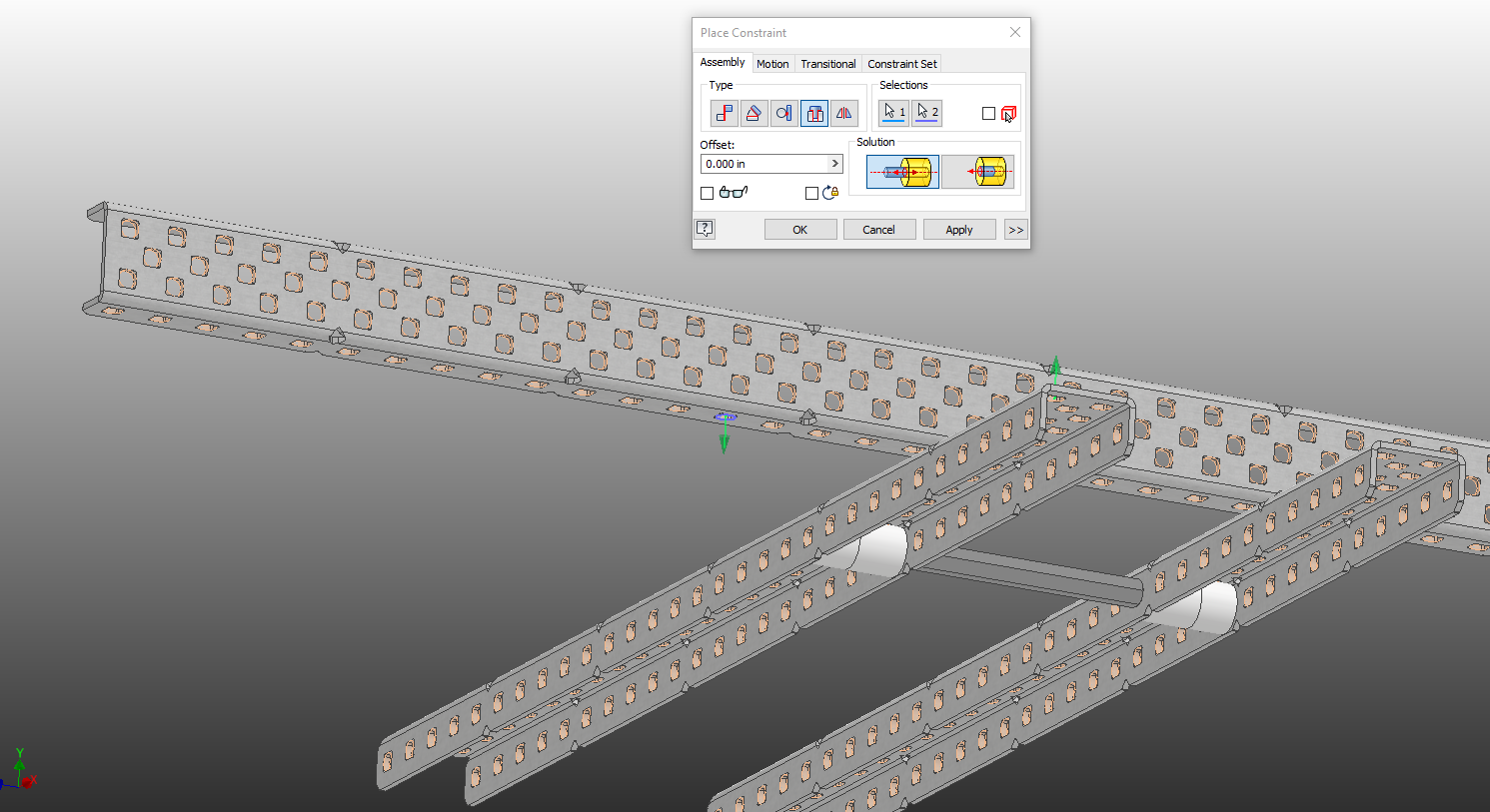Enable the Pick Part First checkbox
The height and width of the screenshot is (812, 1490).
(x=988, y=114)
